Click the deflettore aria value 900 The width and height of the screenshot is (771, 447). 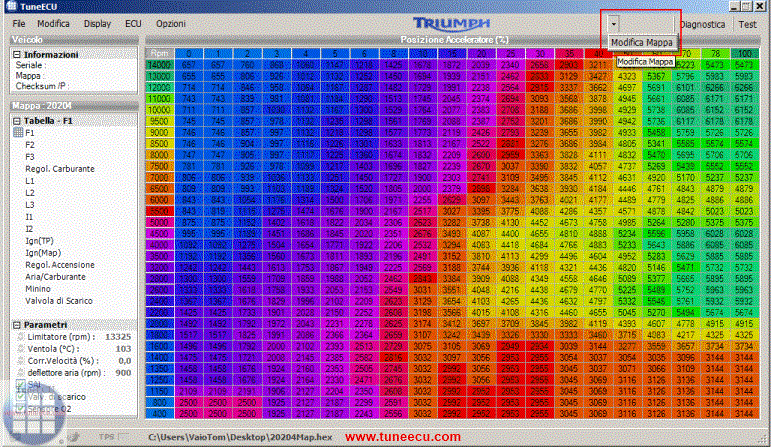pos(123,373)
